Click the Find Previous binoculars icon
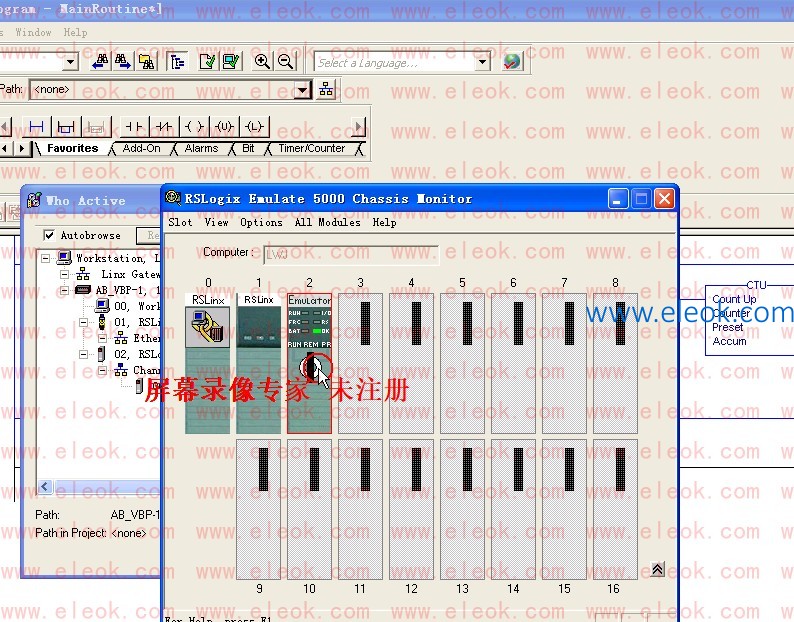The height and width of the screenshot is (622, 794). [x=100, y=62]
